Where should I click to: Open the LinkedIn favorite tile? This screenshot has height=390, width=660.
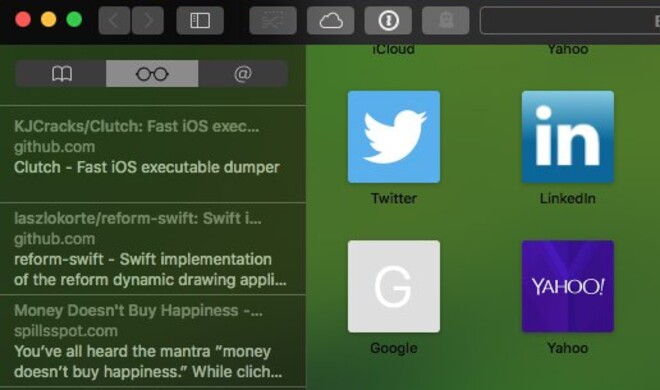tap(568, 137)
